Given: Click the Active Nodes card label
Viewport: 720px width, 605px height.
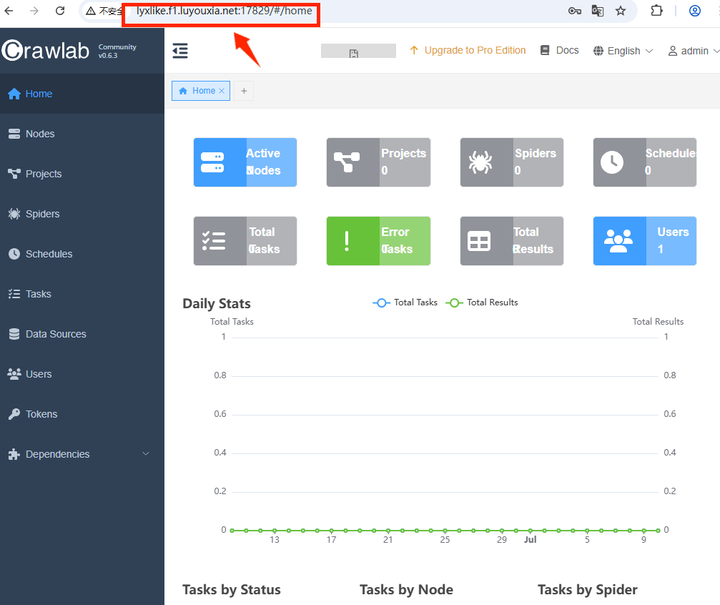Looking at the screenshot, I should pos(263,162).
